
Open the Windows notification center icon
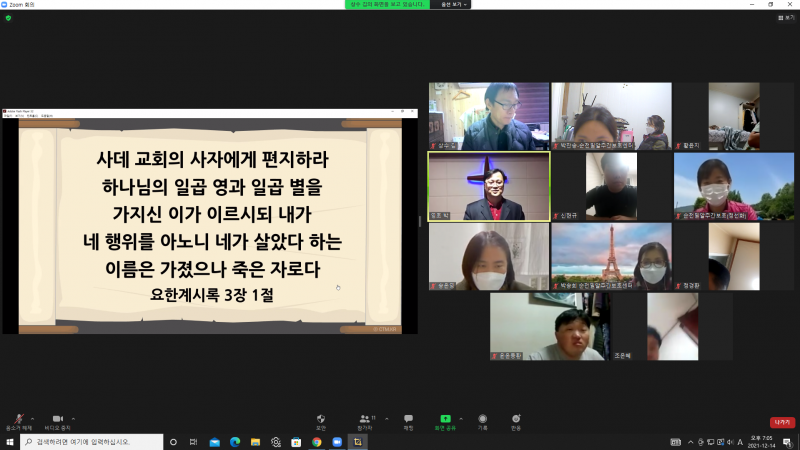point(787,442)
